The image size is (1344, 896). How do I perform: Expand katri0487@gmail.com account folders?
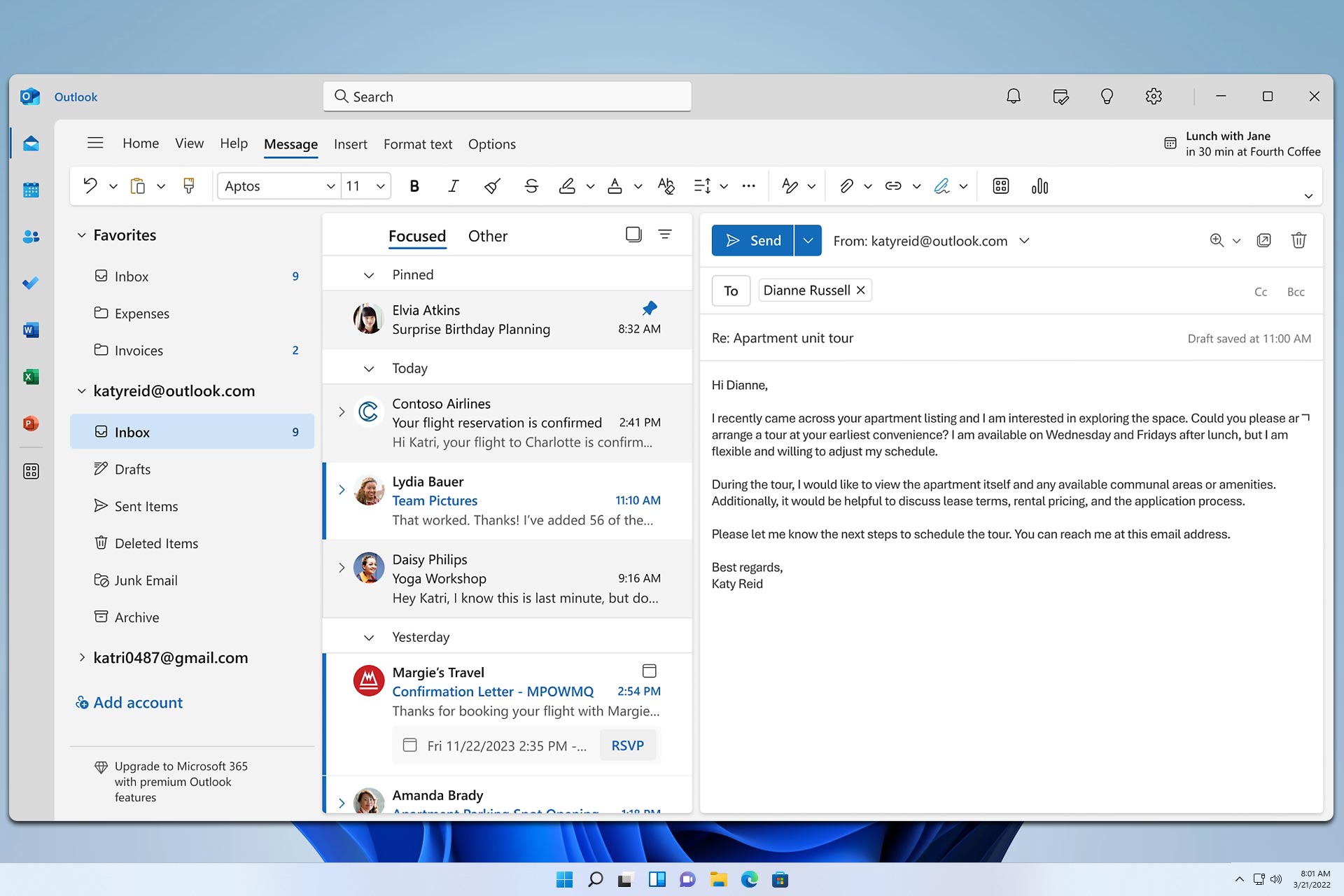[x=82, y=657]
